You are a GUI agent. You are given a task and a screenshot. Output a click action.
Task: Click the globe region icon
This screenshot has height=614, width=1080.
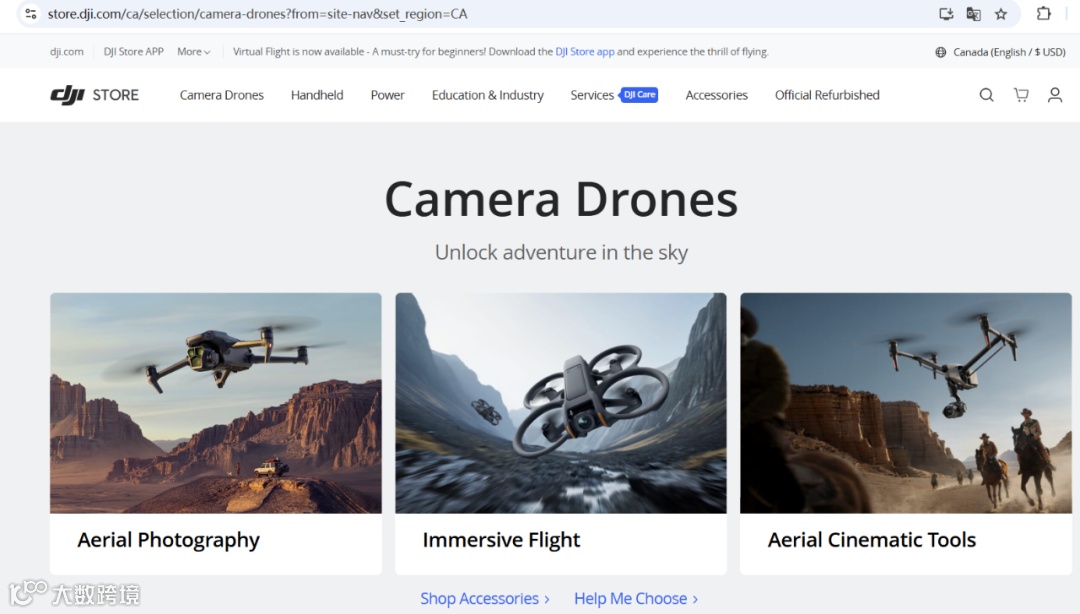click(940, 52)
